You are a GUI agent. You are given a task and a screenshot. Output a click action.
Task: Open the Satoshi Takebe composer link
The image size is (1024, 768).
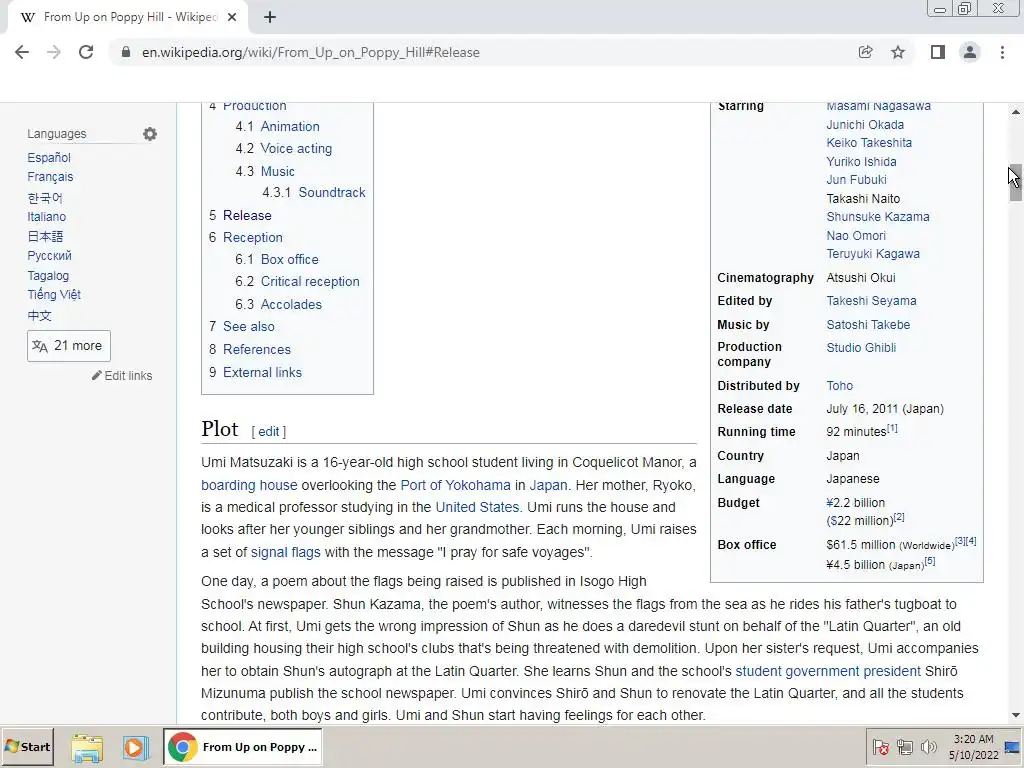click(868, 325)
